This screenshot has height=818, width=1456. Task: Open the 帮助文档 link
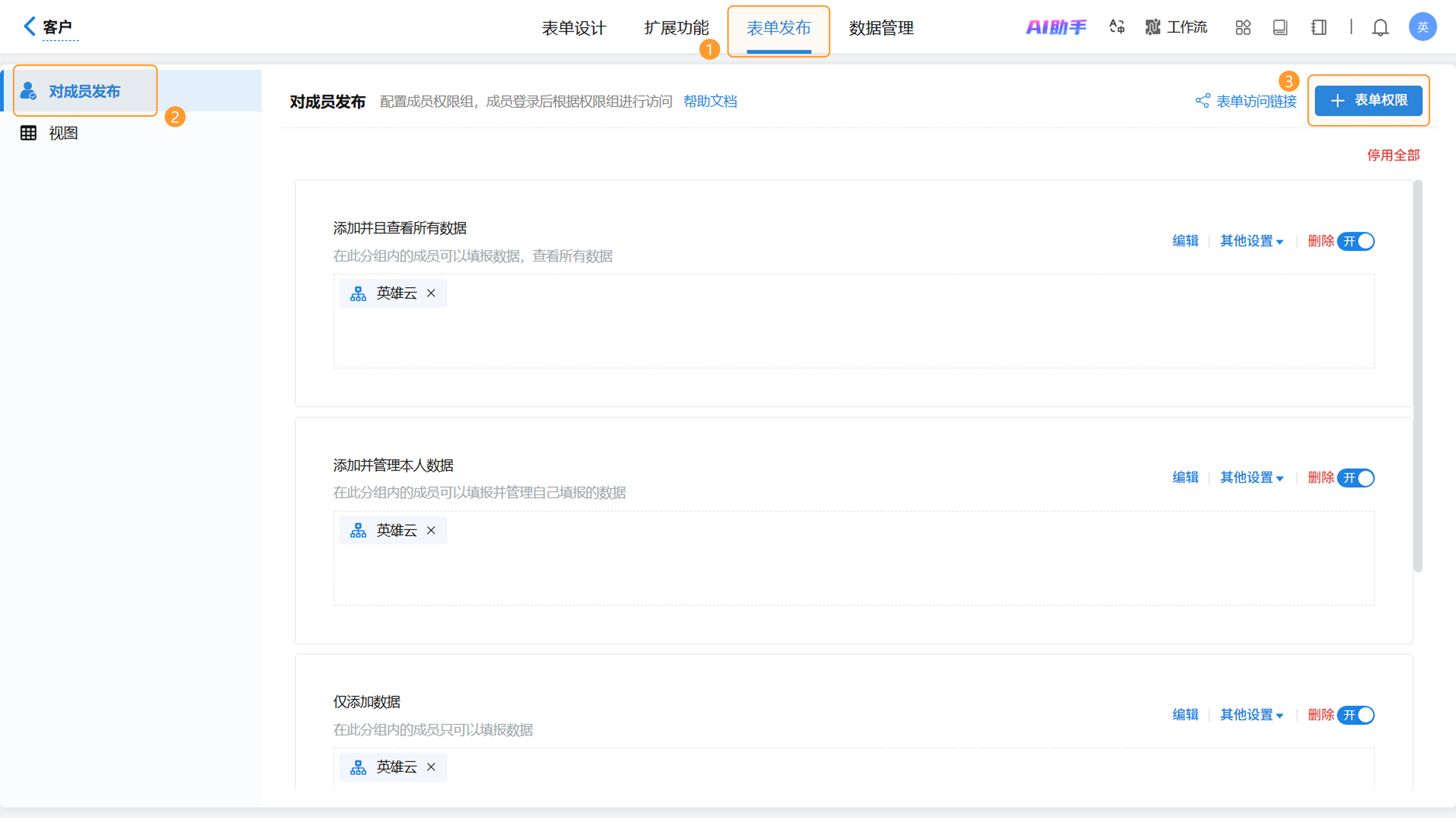(710, 102)
